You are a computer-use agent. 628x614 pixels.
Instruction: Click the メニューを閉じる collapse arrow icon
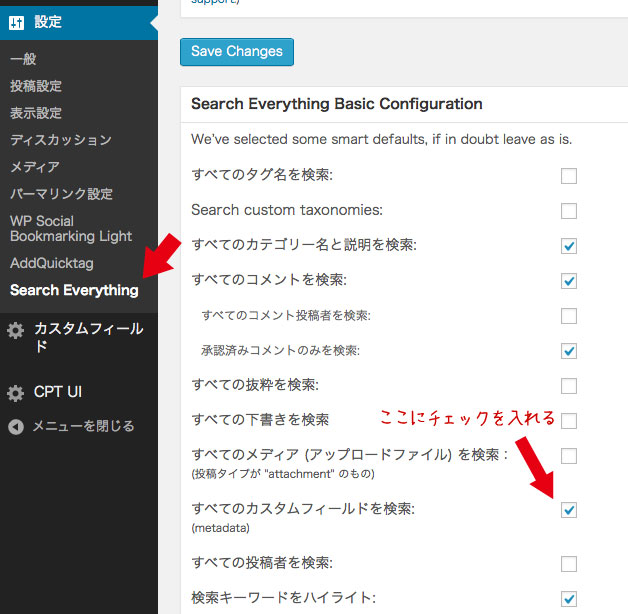16,427
